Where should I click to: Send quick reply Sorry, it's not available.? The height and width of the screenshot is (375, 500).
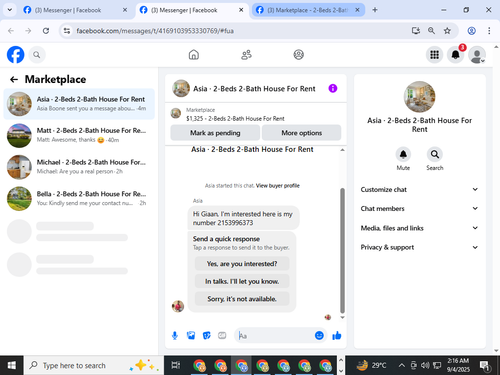[242, 299]
